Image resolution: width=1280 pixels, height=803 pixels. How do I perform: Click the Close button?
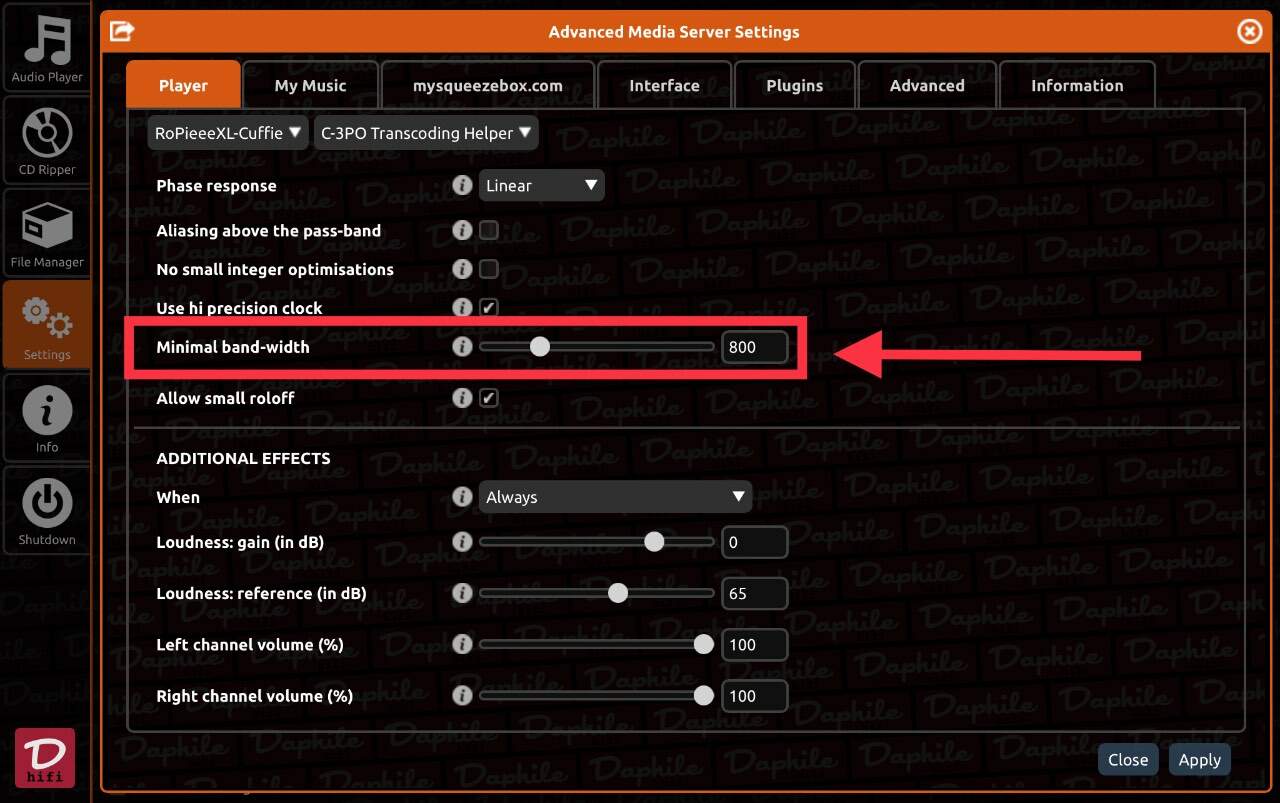coord(1128,760)
